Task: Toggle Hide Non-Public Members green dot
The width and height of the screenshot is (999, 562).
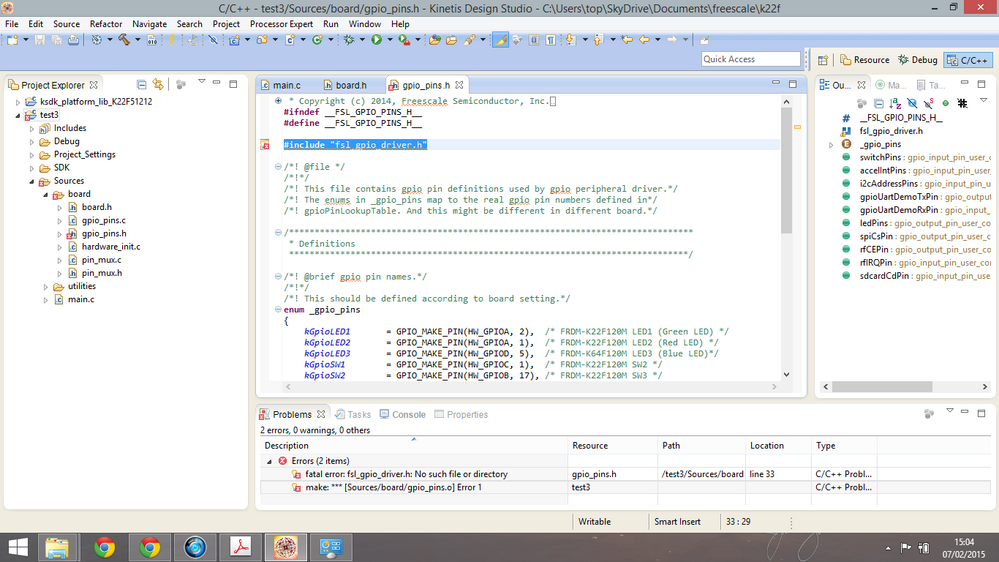Action: pyautogui.click(x=945, y=103)
